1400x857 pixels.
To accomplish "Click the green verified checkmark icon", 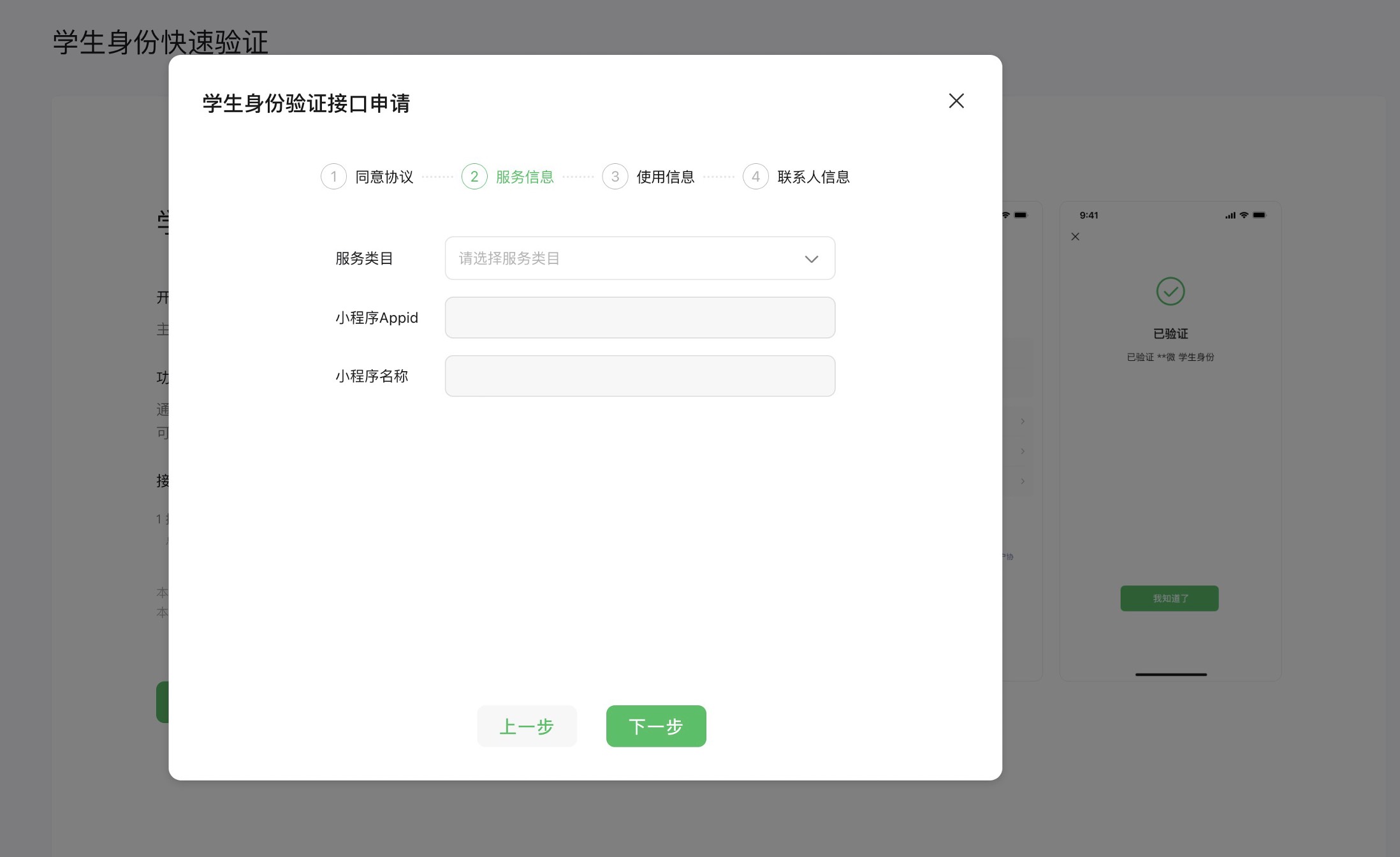I will click(x=1170, y=291).
